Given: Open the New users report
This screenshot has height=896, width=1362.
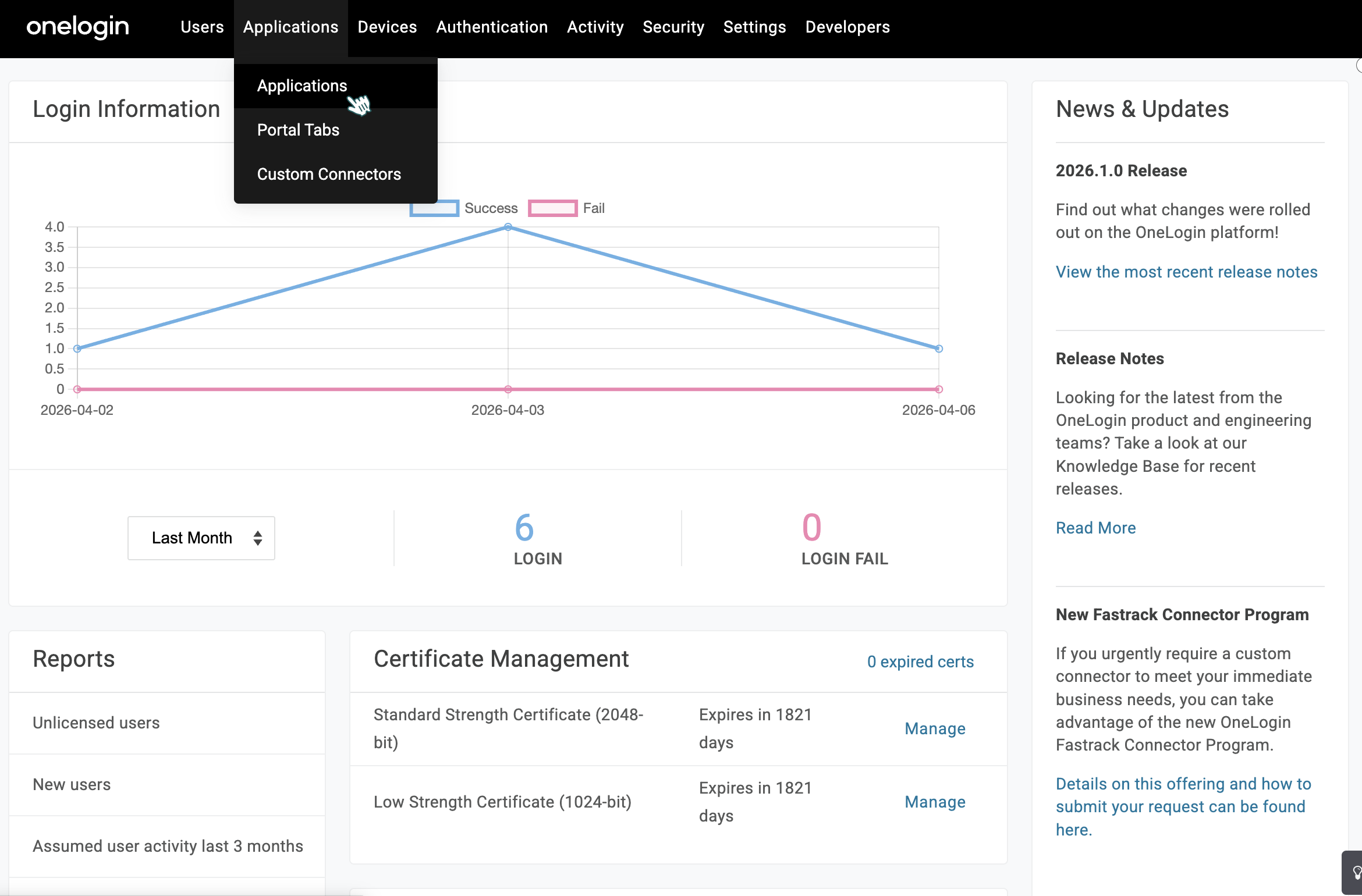Looking at the screenshot, I should coord(167,785).
